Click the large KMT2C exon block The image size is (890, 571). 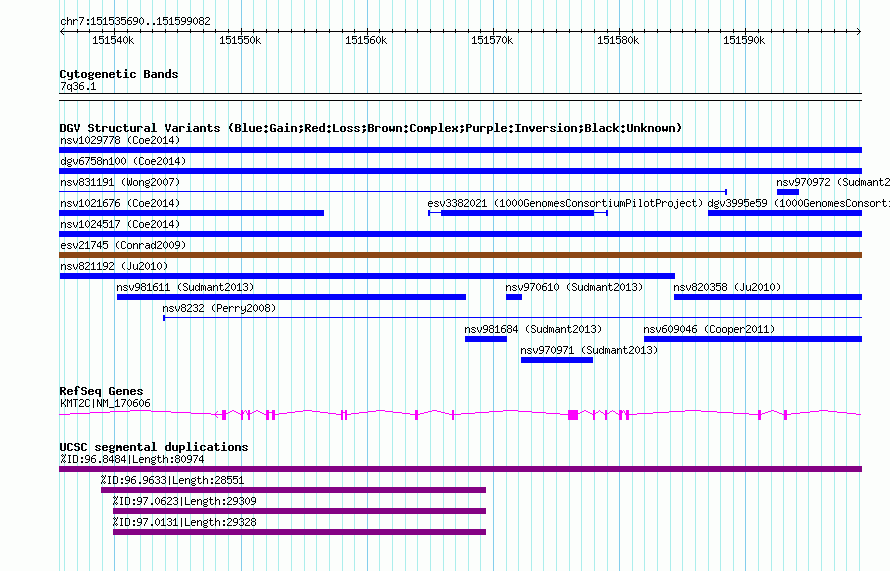tap(573, 415)
